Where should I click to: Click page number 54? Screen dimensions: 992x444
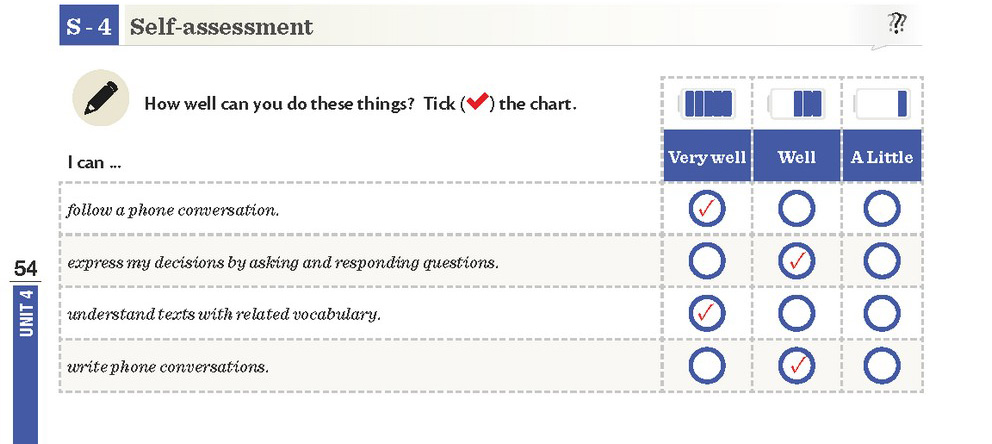(25, 269)
